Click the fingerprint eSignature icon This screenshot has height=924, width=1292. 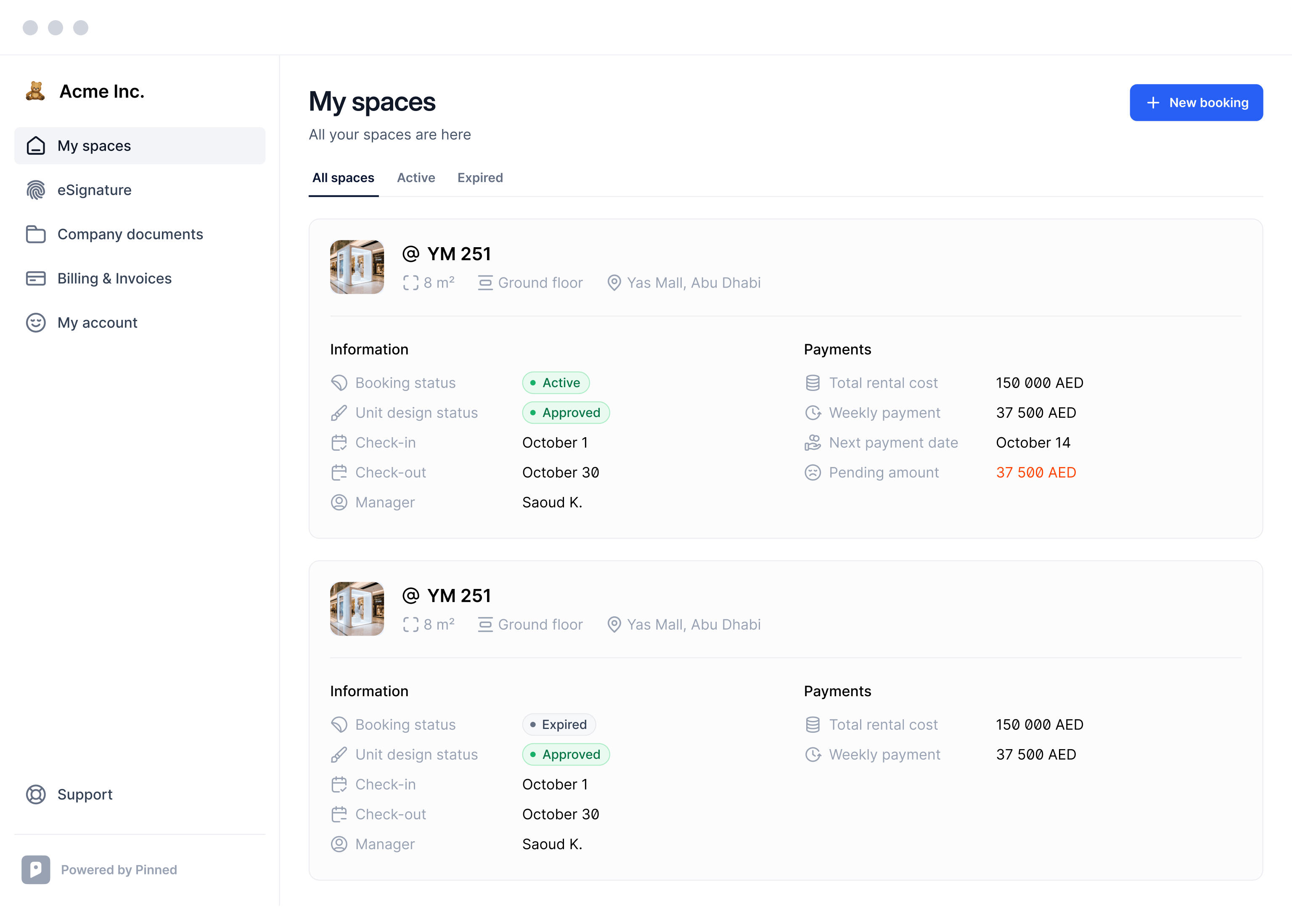[36, 190]
